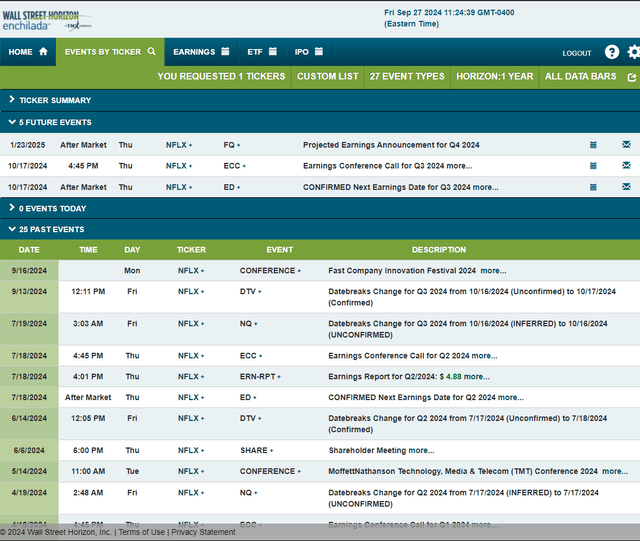The width and height of the screenshot is (640, 541).
Task: Click the Wall Street Horizon enchilada logo
Action: click(46, 20)
